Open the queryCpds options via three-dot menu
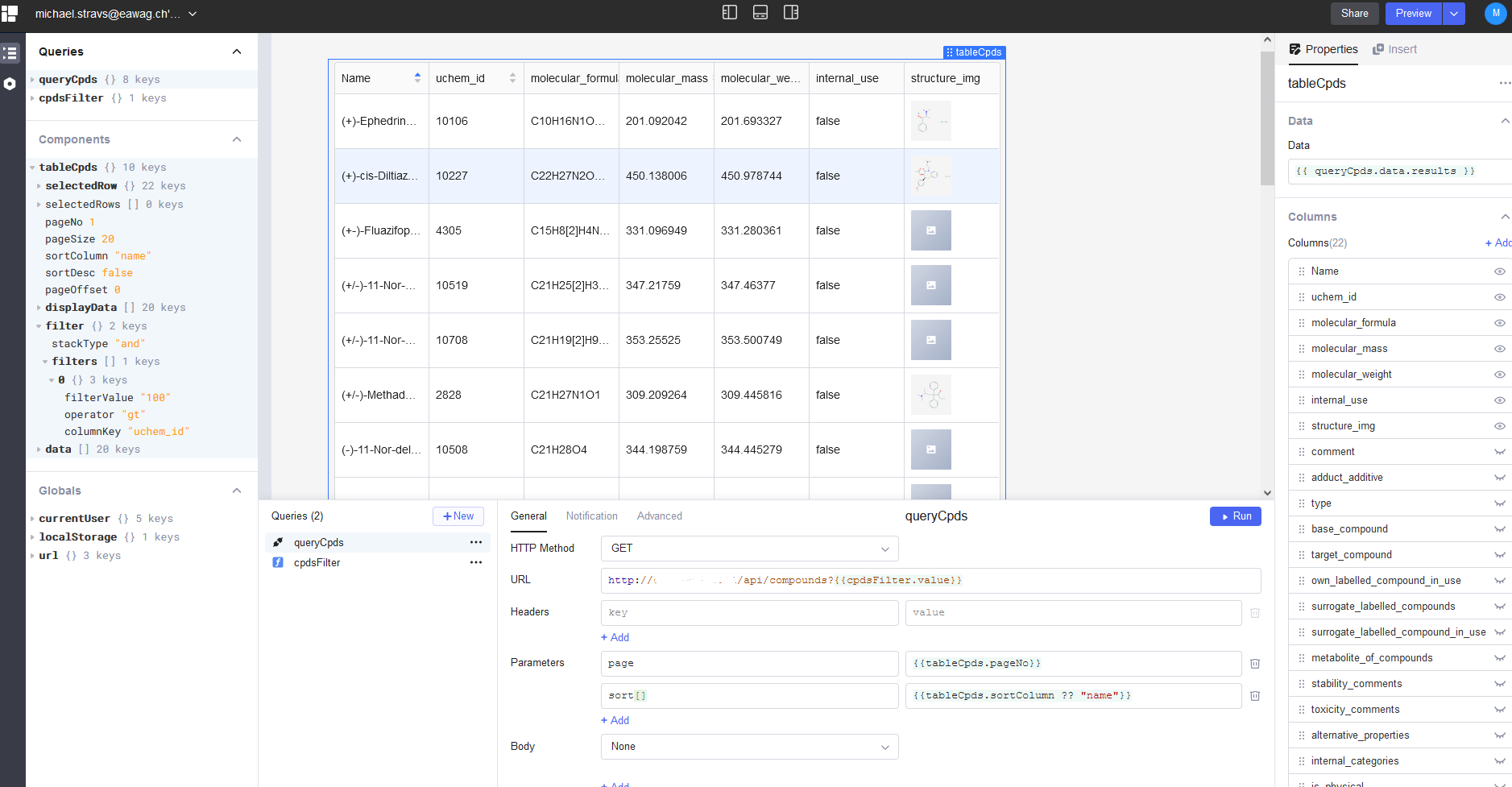 tap(476, 542)
